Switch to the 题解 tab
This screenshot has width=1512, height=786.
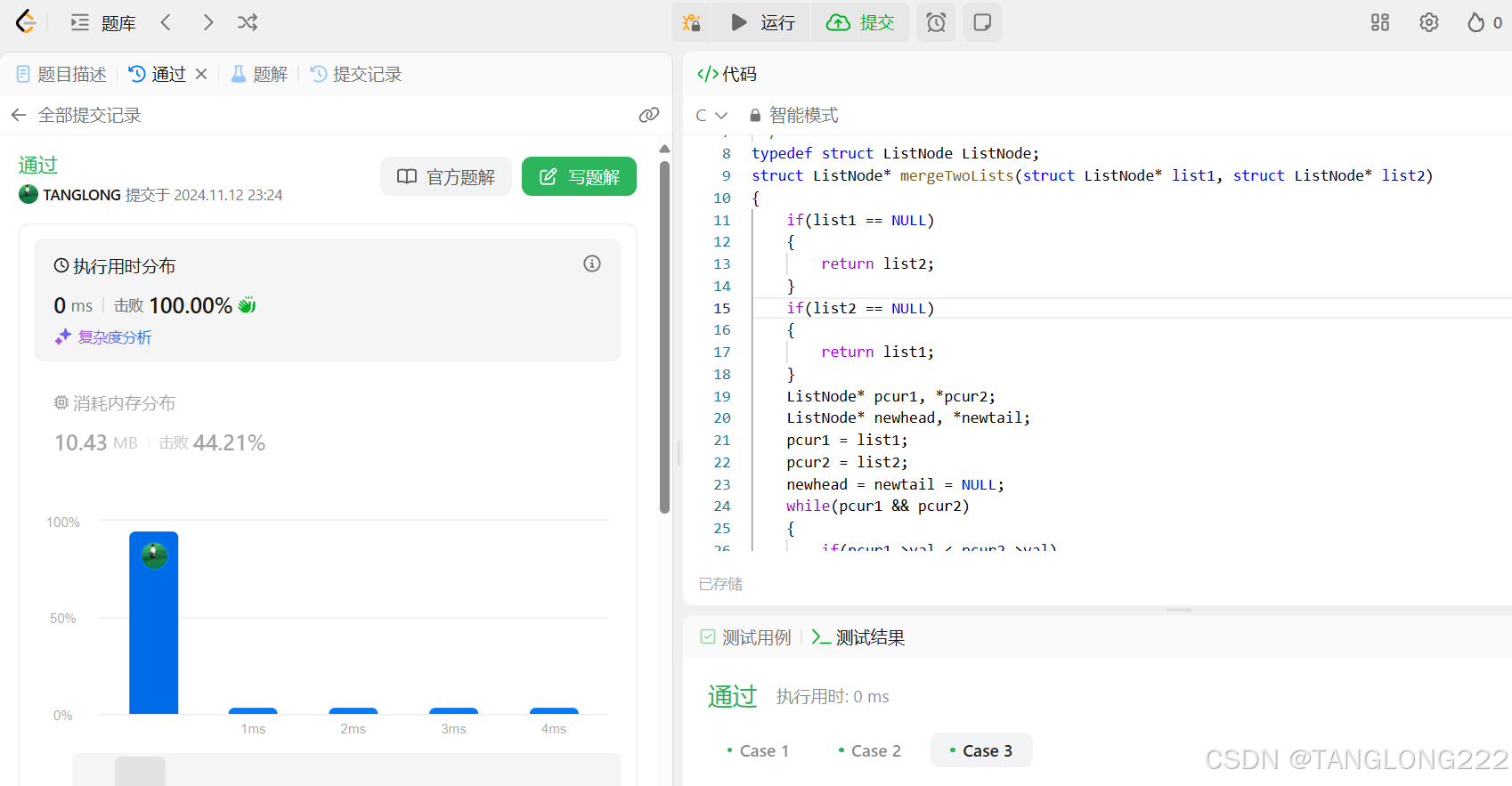(259, 74)
